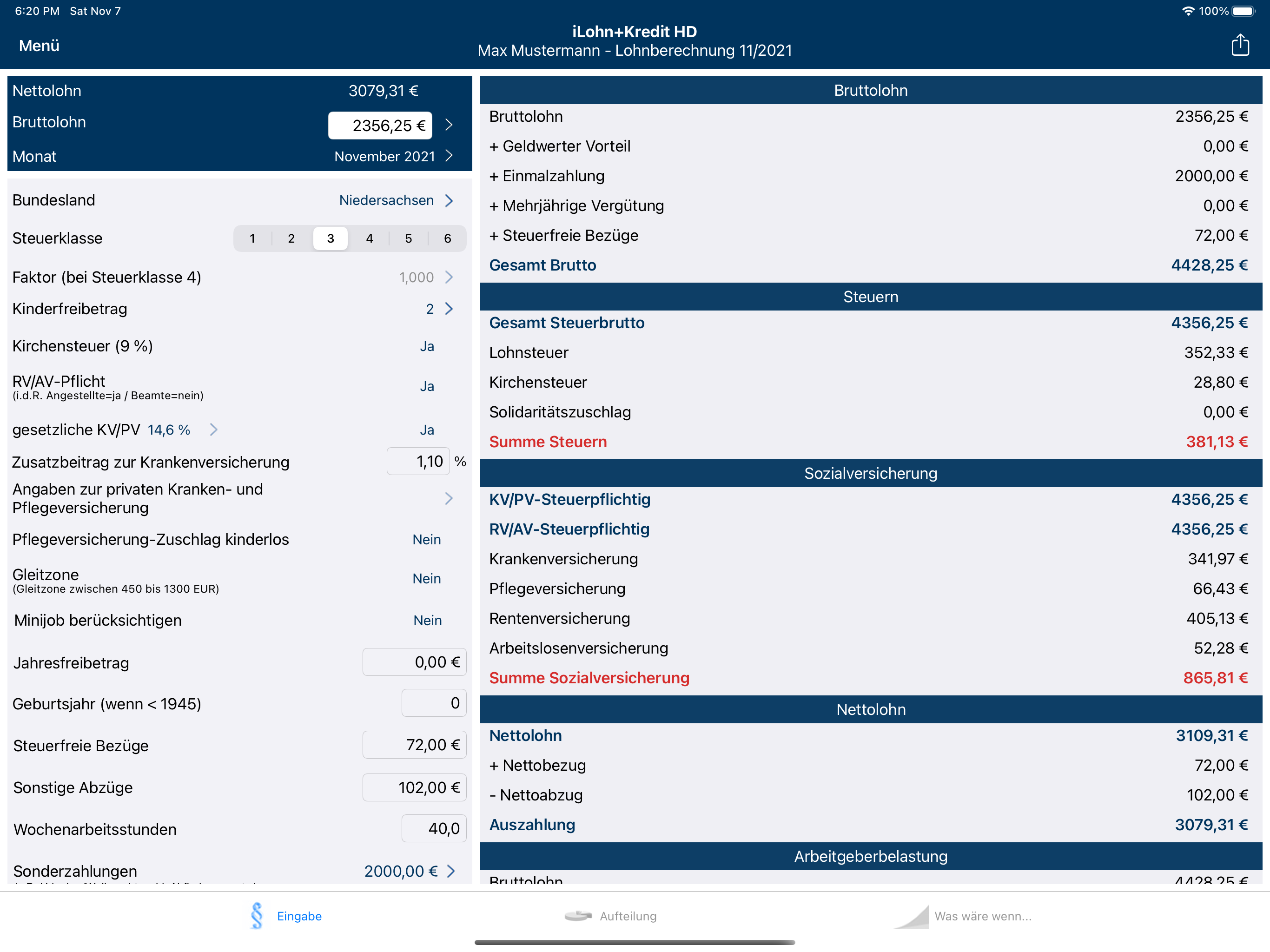This screenshot has width=1270, height=952.
Task: Click the Gesamt Steuerbrutto label
Action: pyautogui.click(x=567, y=323)
